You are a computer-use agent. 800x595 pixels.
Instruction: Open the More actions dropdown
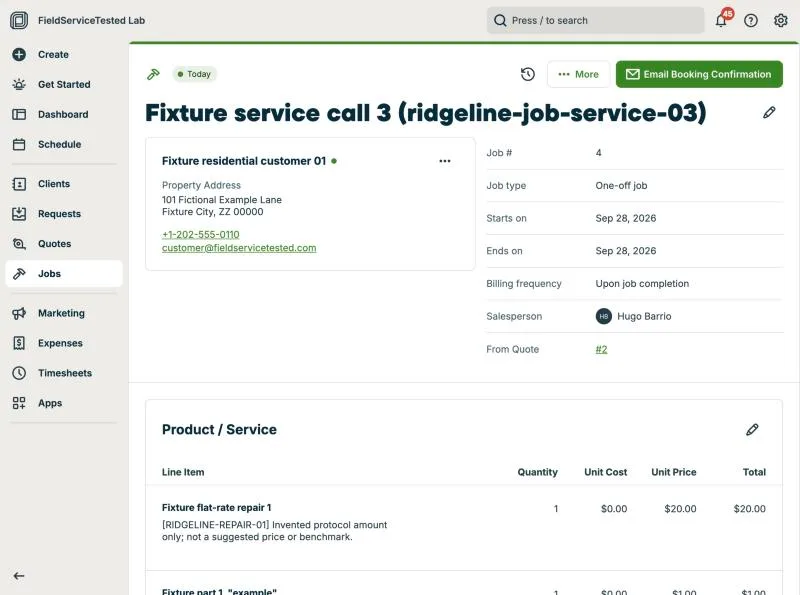click(579, 75)
